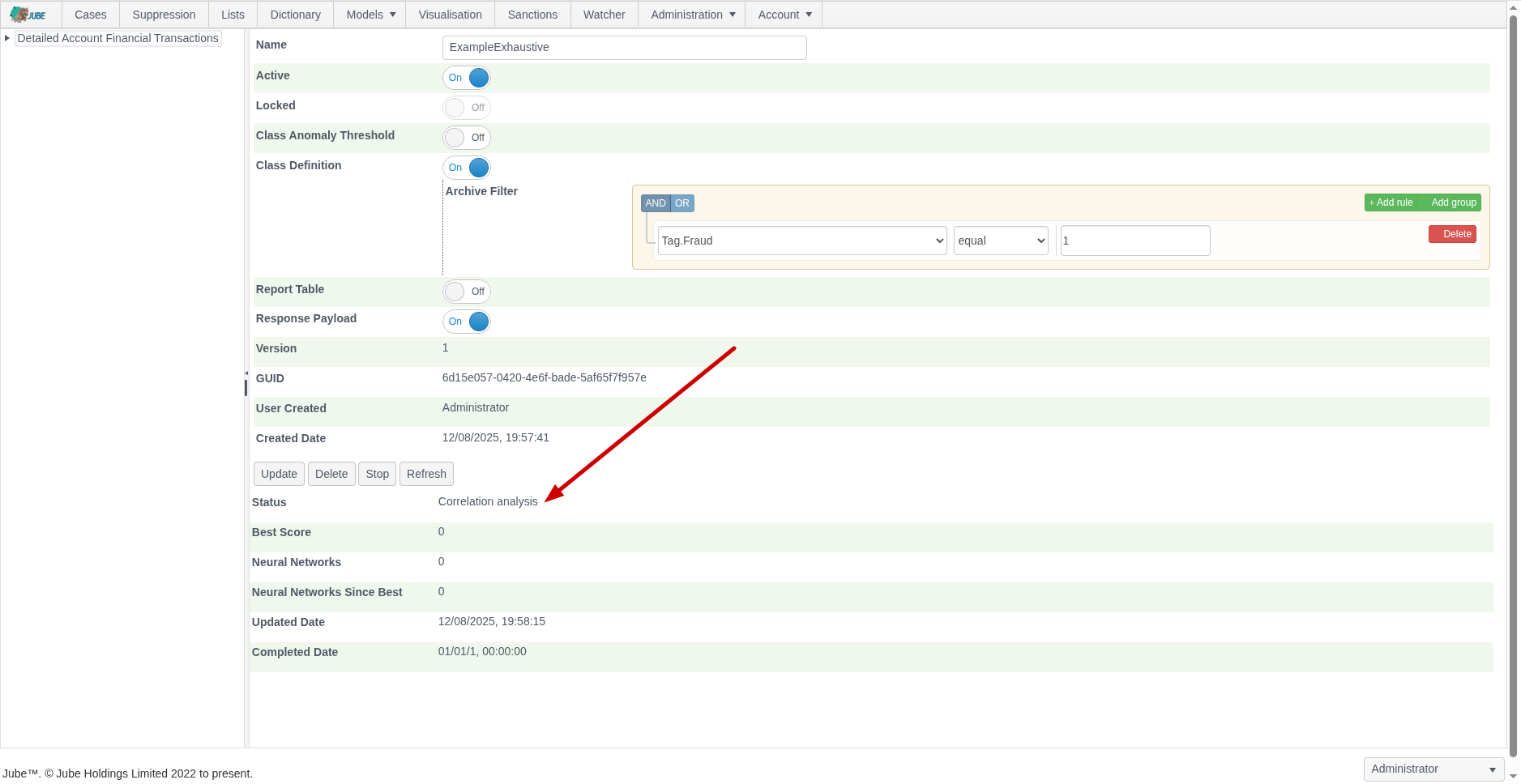Select the AND condition button
The width and height of the screenshot is (1521, 784).
pos(656,203)
